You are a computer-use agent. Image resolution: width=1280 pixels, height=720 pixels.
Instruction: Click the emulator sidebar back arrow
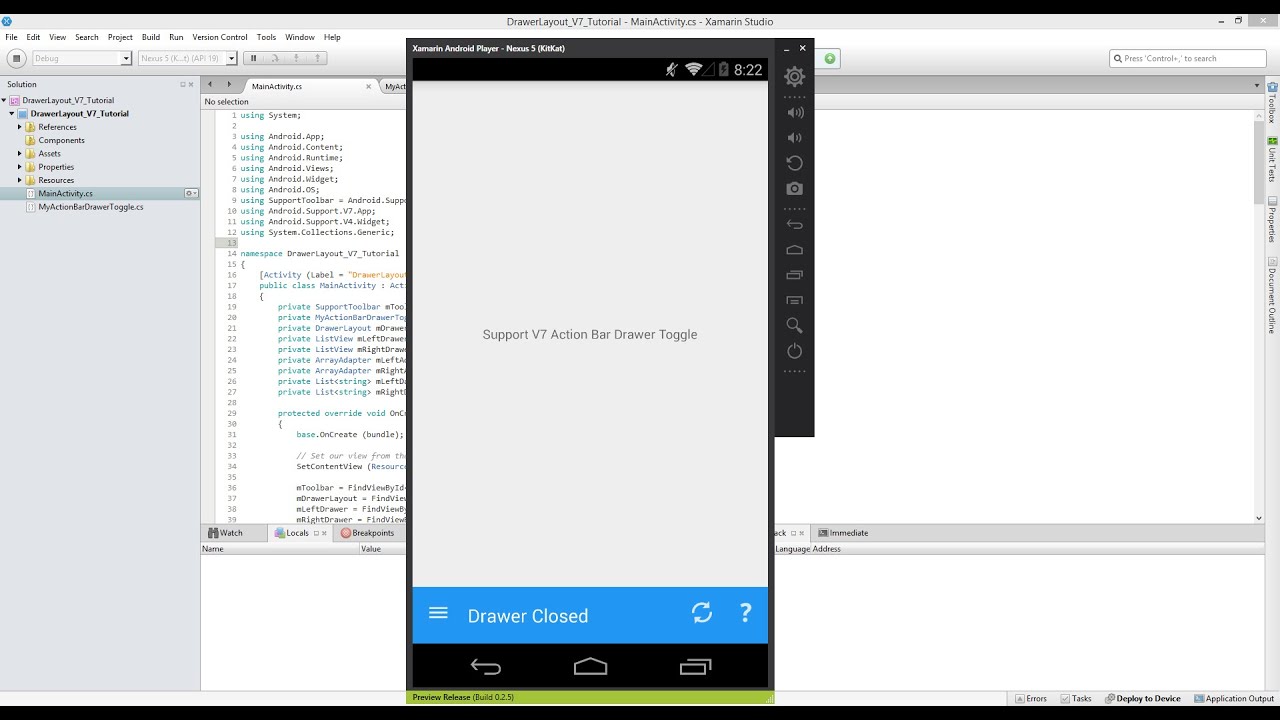pyautogui.click(x=794, y=225)
